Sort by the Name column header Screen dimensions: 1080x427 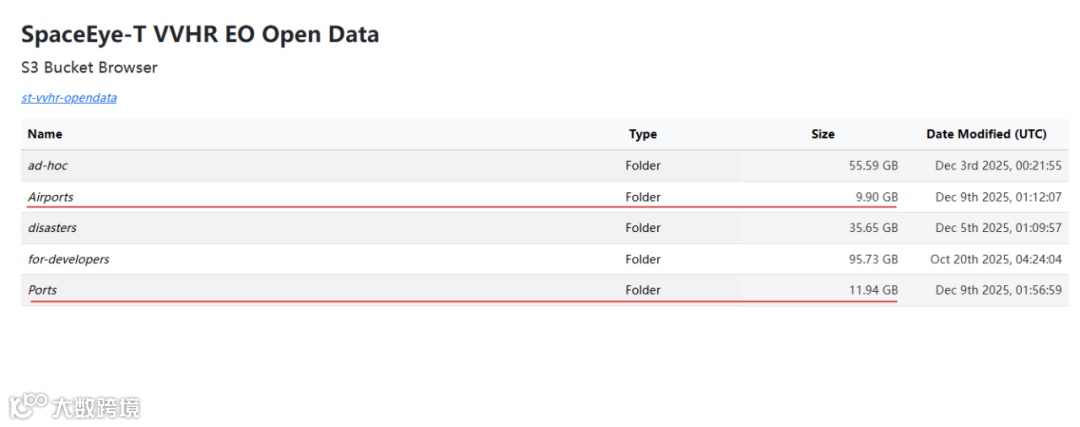click(45, 134)
